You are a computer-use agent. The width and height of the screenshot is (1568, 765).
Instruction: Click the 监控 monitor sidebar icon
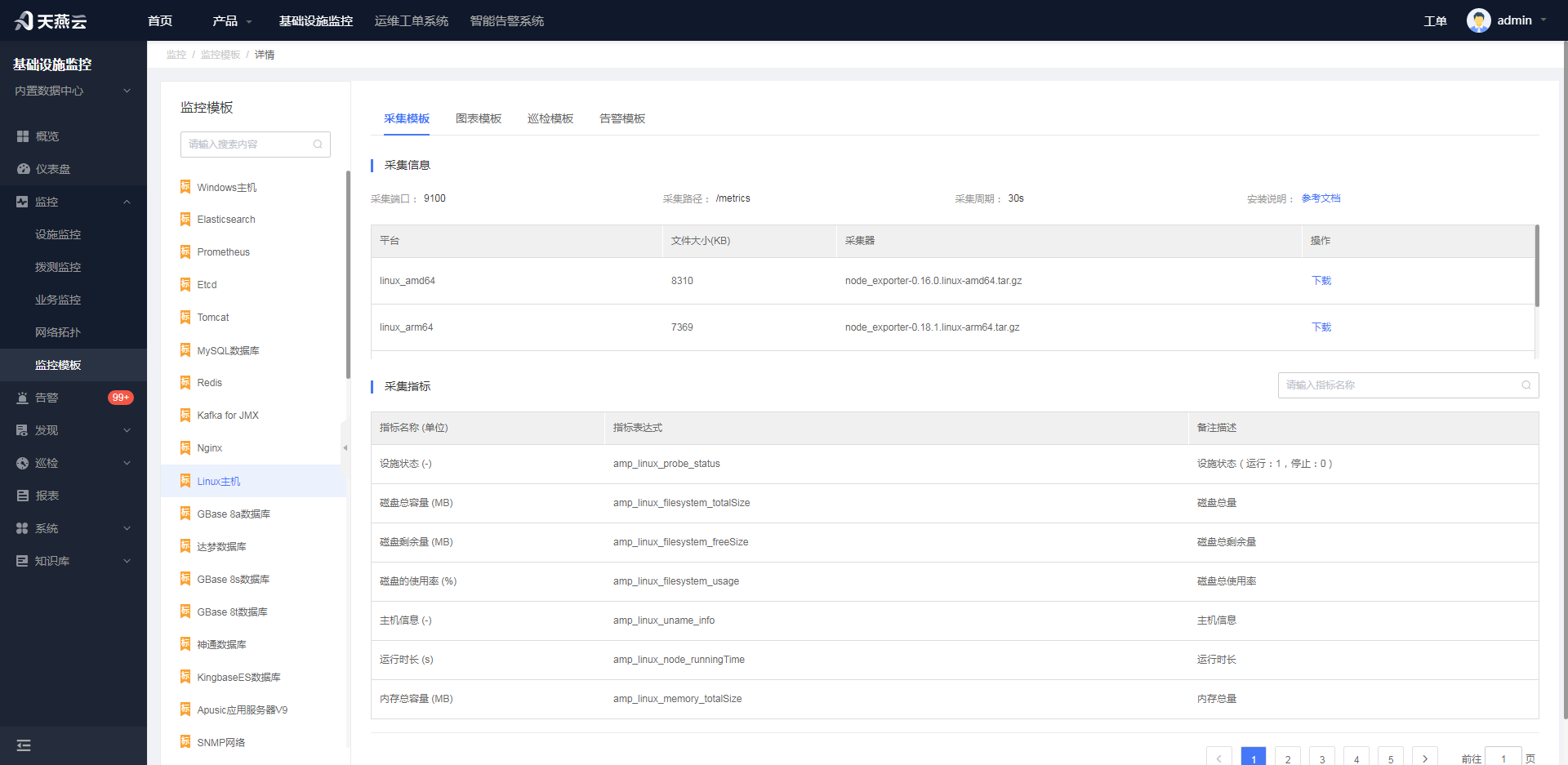tap(22, 202)
